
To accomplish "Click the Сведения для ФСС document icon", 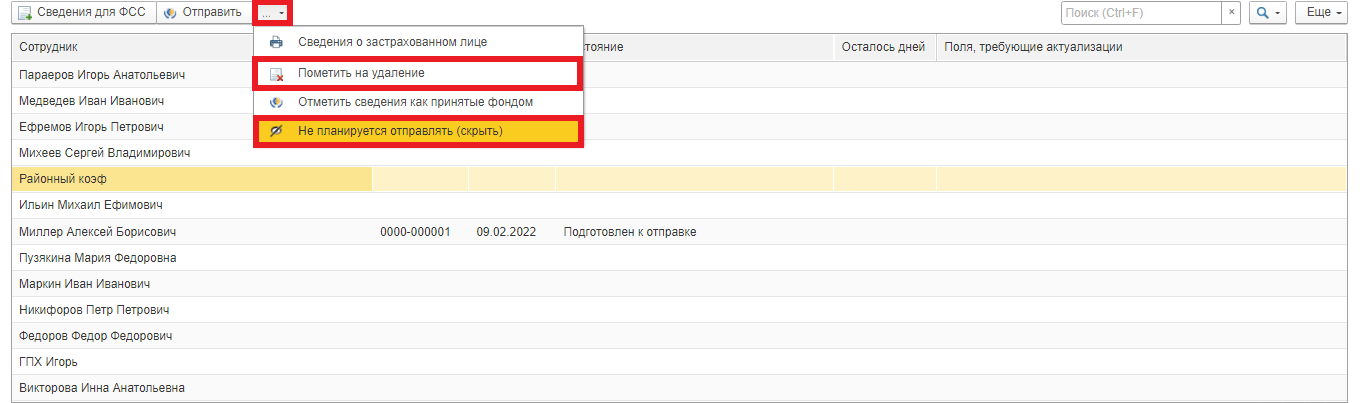I will pos(24,13).
